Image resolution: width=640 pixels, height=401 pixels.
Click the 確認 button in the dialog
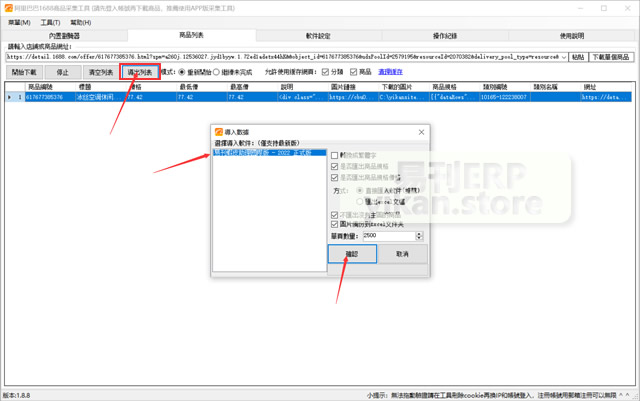[353, 255]
